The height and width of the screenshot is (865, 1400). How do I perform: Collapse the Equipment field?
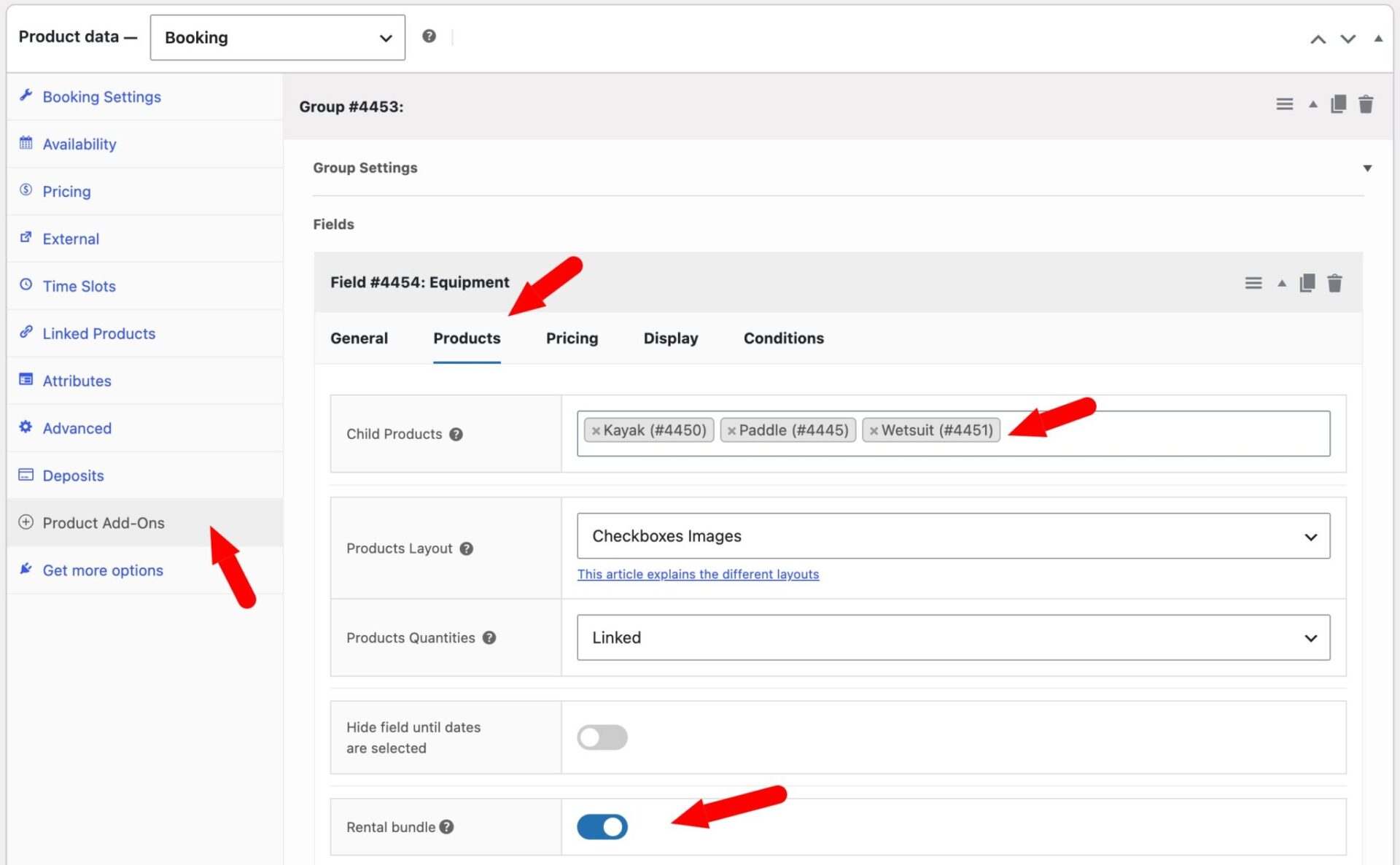[1281, 283]
